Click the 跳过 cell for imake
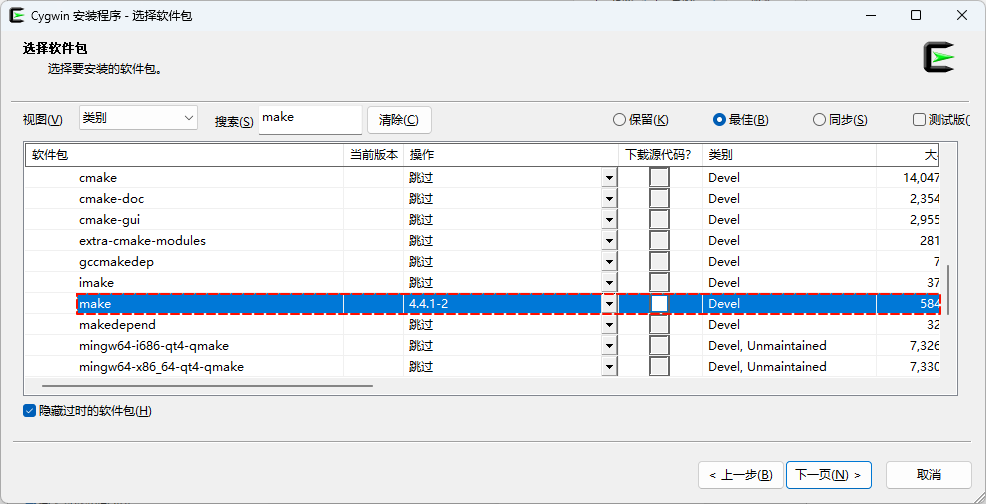This screenshot has width=986, height=504. pyautogui.click(x=502, y=283)
